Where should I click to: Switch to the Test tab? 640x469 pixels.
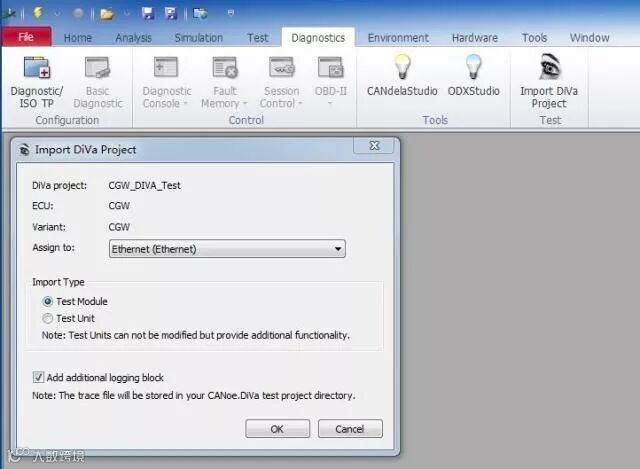pos(258,38)
